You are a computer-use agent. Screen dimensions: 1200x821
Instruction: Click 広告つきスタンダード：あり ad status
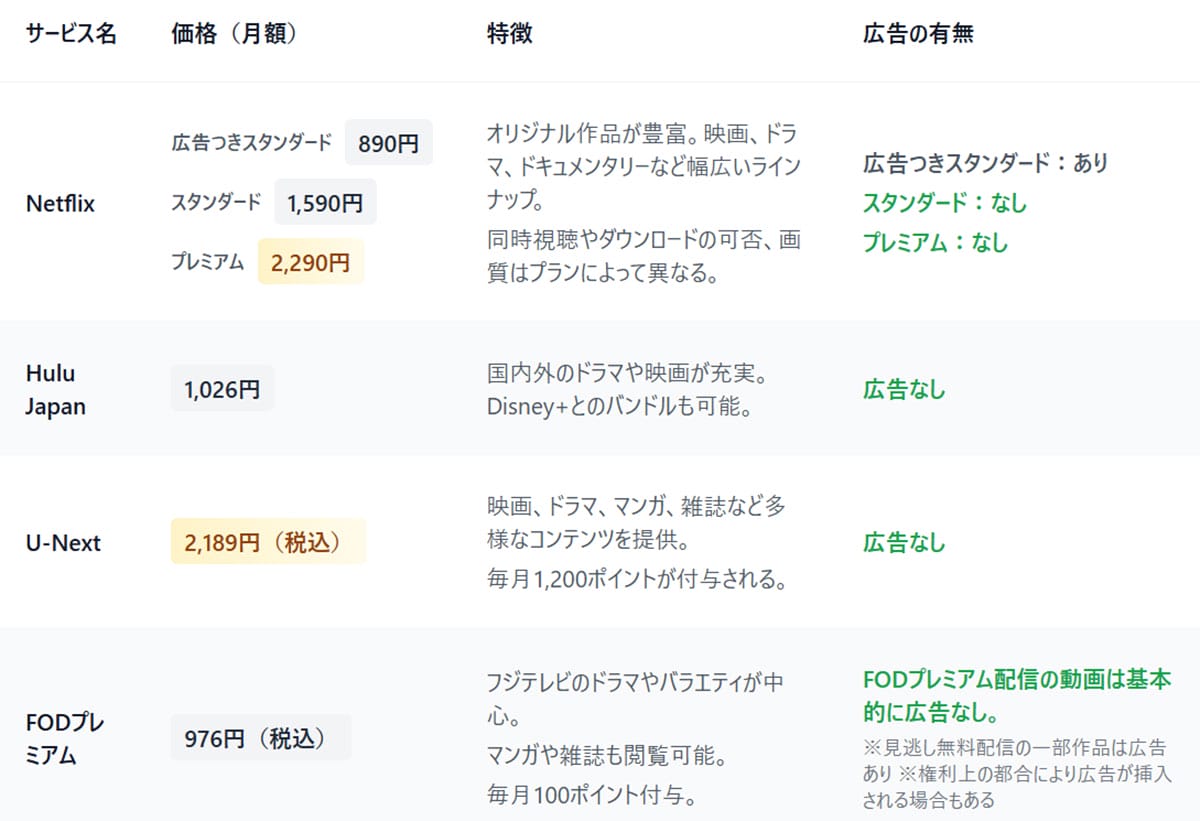(x=985, y=163)
